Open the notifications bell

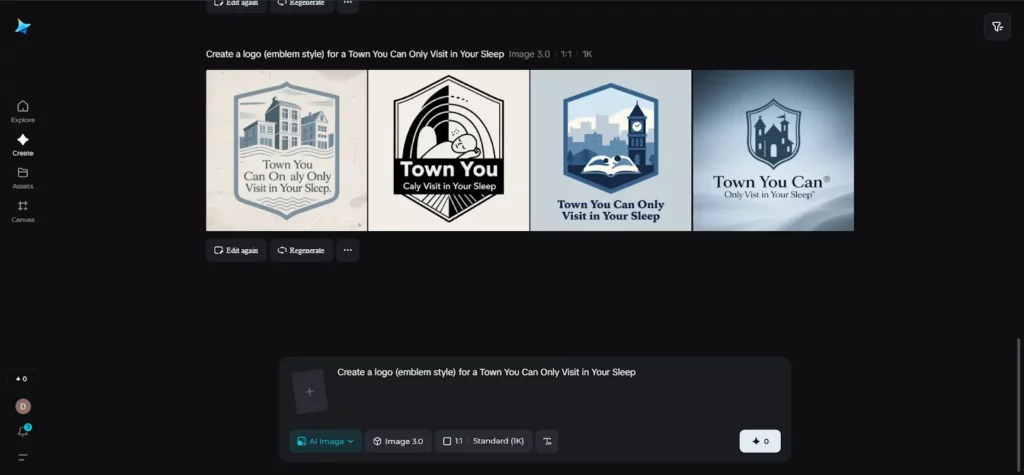pyautogui.click(x=23, y=431)
